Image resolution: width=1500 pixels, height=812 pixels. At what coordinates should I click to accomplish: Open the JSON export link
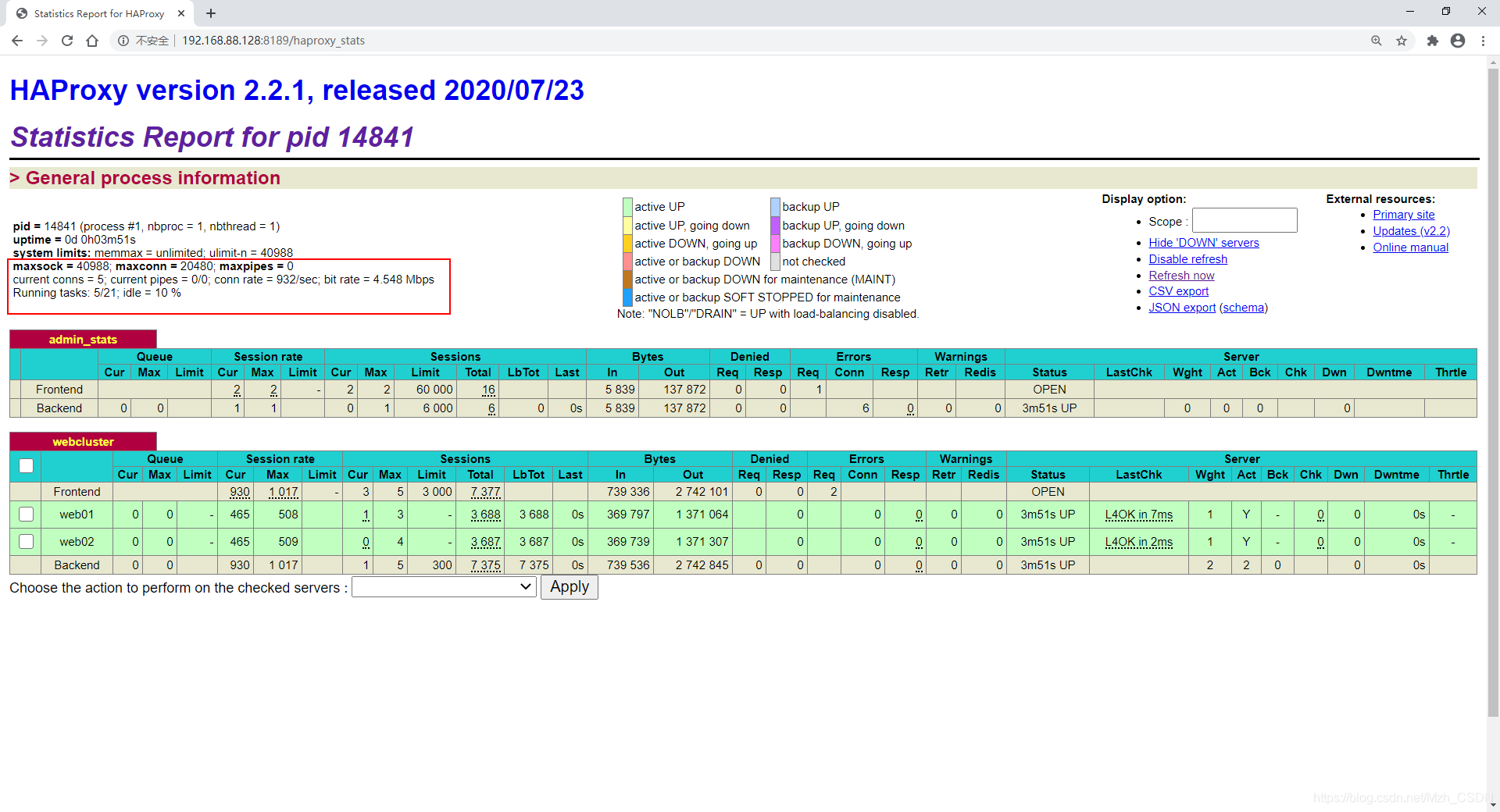pos(1182,308)
